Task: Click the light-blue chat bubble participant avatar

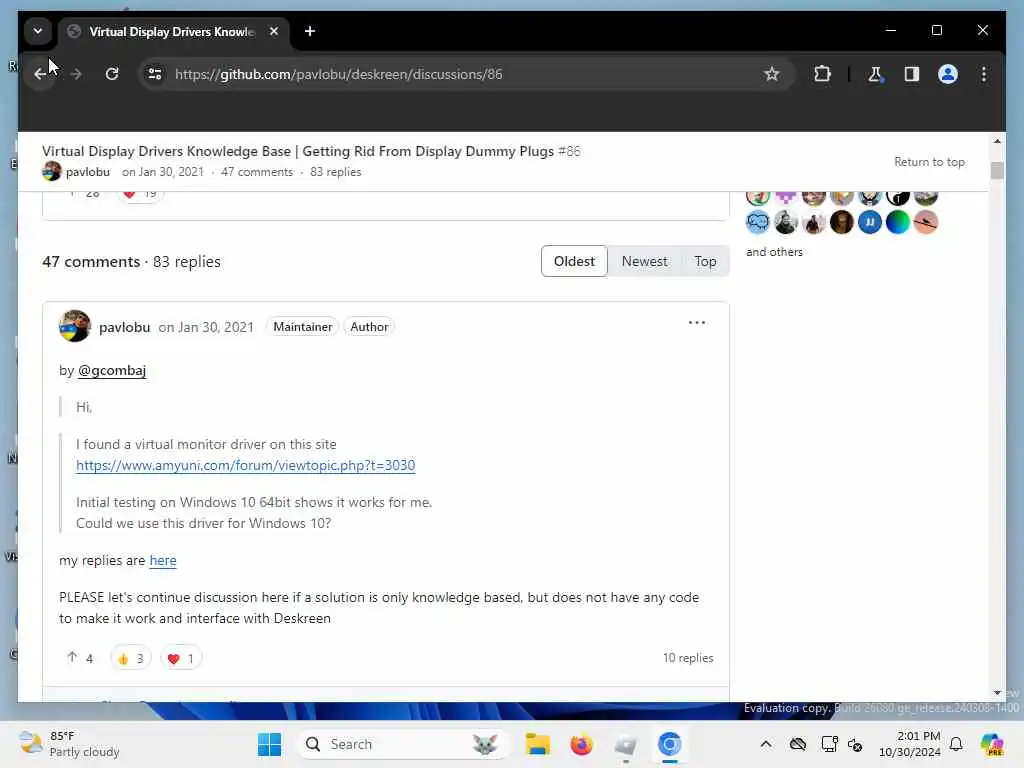Action: (758, 223)
